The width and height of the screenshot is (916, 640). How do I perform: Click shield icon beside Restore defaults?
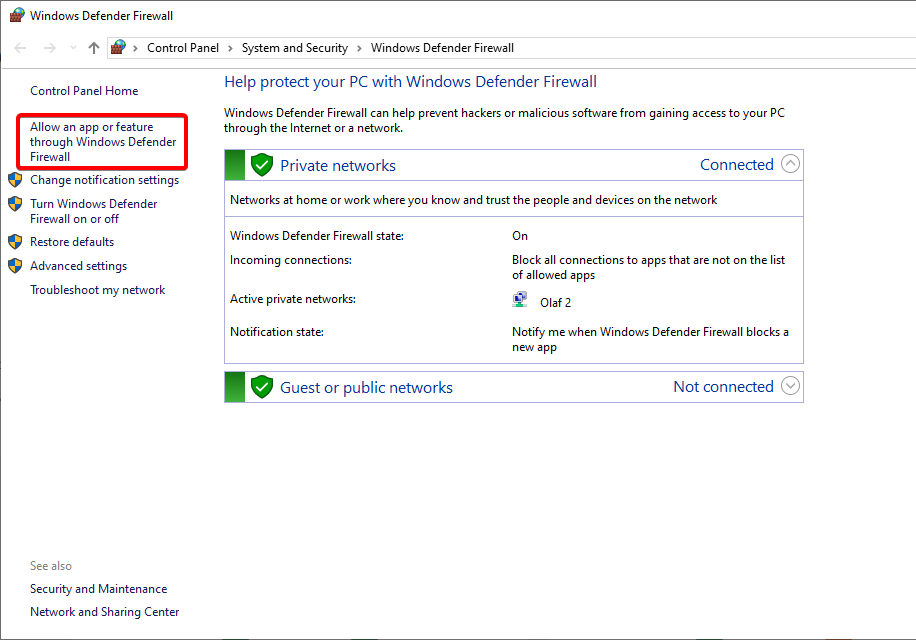[15, 241]
